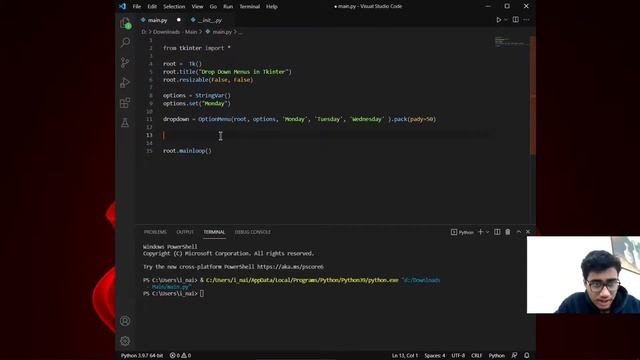Open the Help menu

coord(271,7)
